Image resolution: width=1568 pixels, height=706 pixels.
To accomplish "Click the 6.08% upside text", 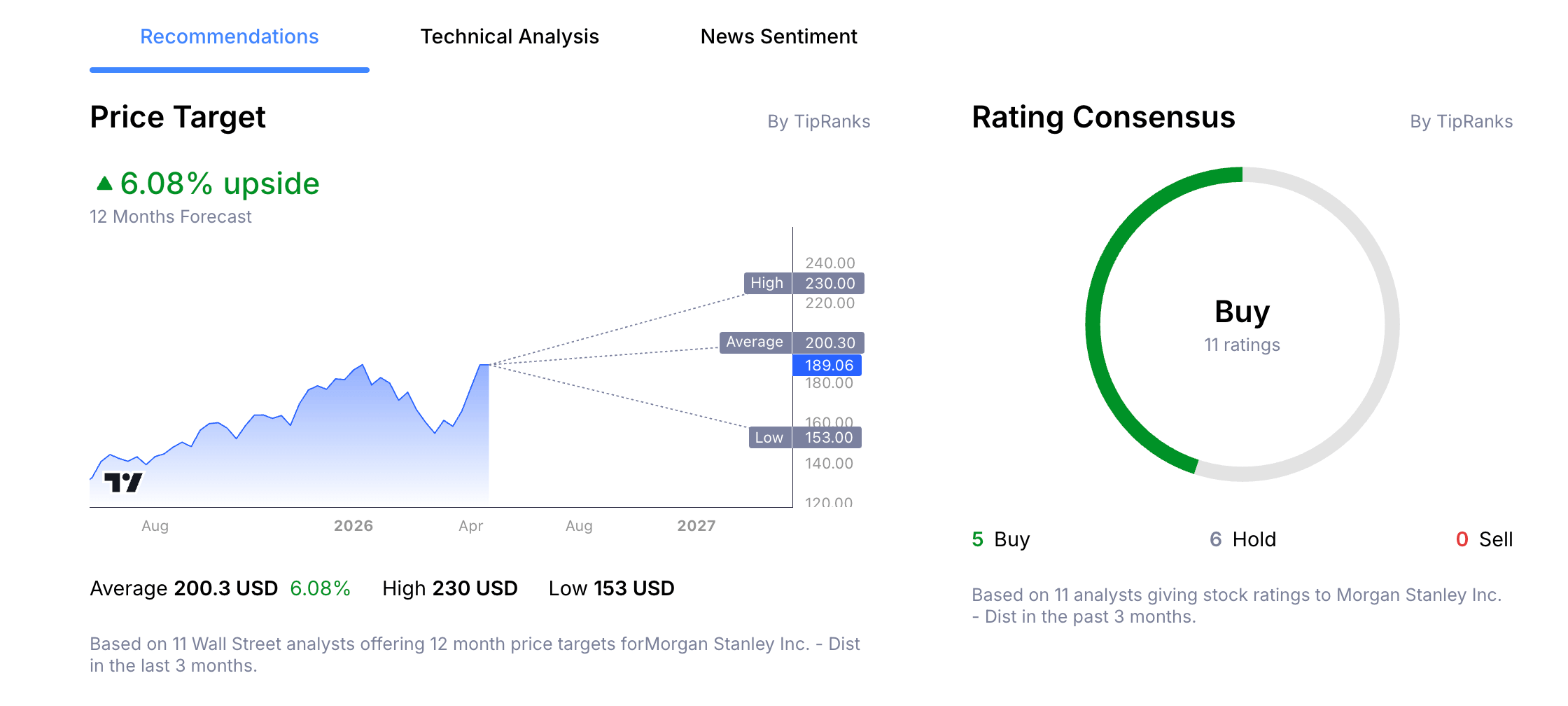I will click(219, 184).
